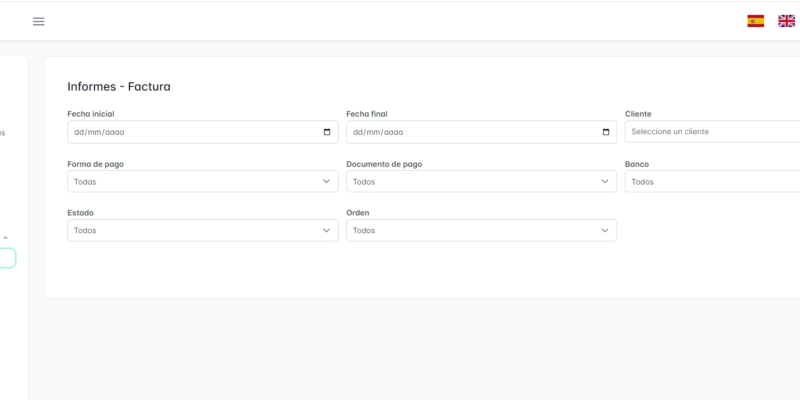Click the Forma de pago label
Image resolution: width=800 pixels, height=400 pixels.
pos(95,164)
